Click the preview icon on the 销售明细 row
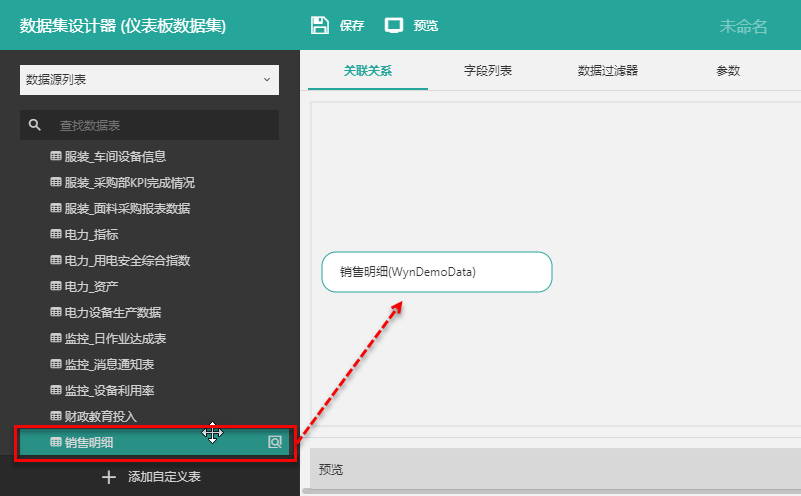This screenshot has height=496, width=801. coord(275,442)
